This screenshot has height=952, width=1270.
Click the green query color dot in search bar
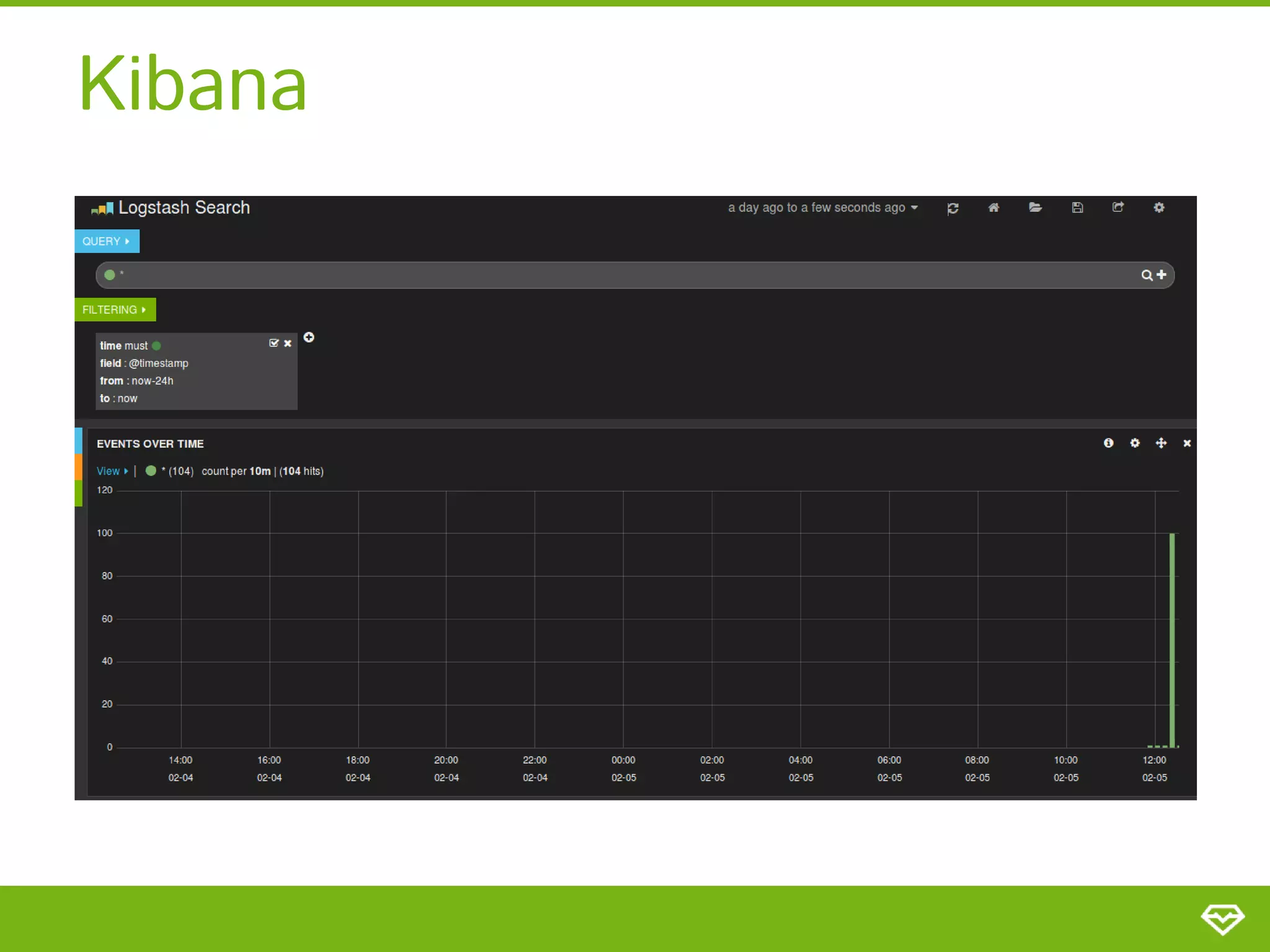point(110,275)
